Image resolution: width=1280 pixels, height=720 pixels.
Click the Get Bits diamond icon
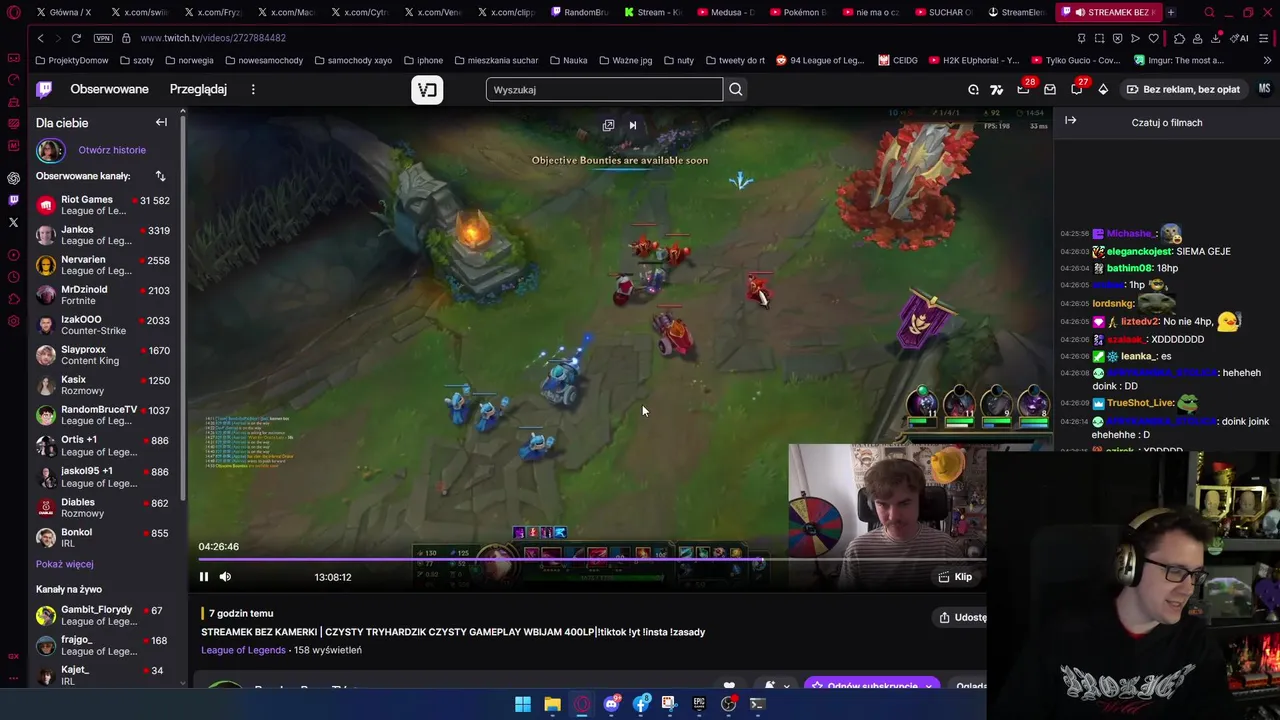(x=1103, y=89)
